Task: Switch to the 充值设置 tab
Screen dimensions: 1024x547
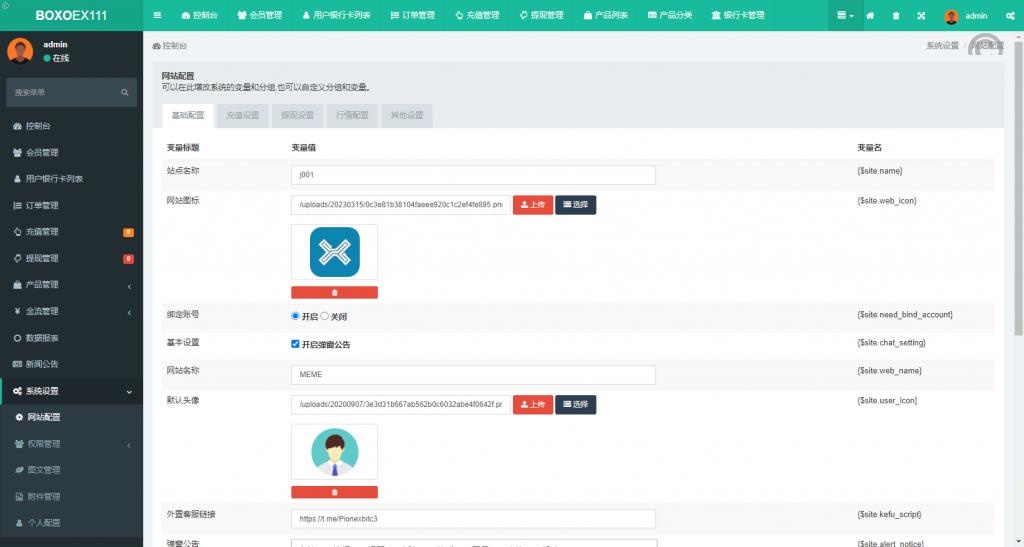Action: click(242, 116)
